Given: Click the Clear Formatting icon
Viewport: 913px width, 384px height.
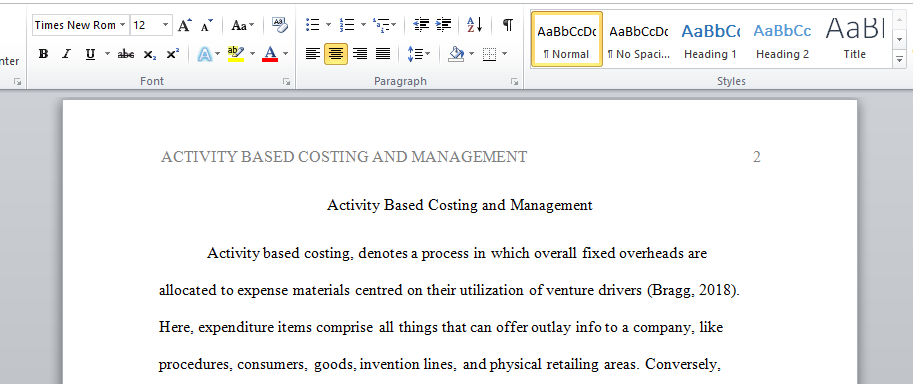Looking at the screenshot, I should [279, 25].
